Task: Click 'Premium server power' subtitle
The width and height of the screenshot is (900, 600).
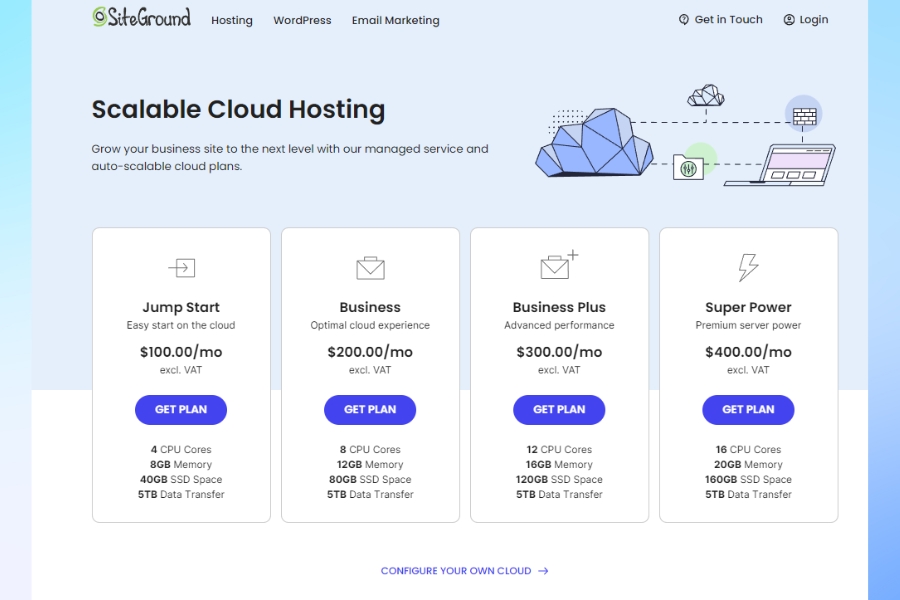Action: click(748, 325)
